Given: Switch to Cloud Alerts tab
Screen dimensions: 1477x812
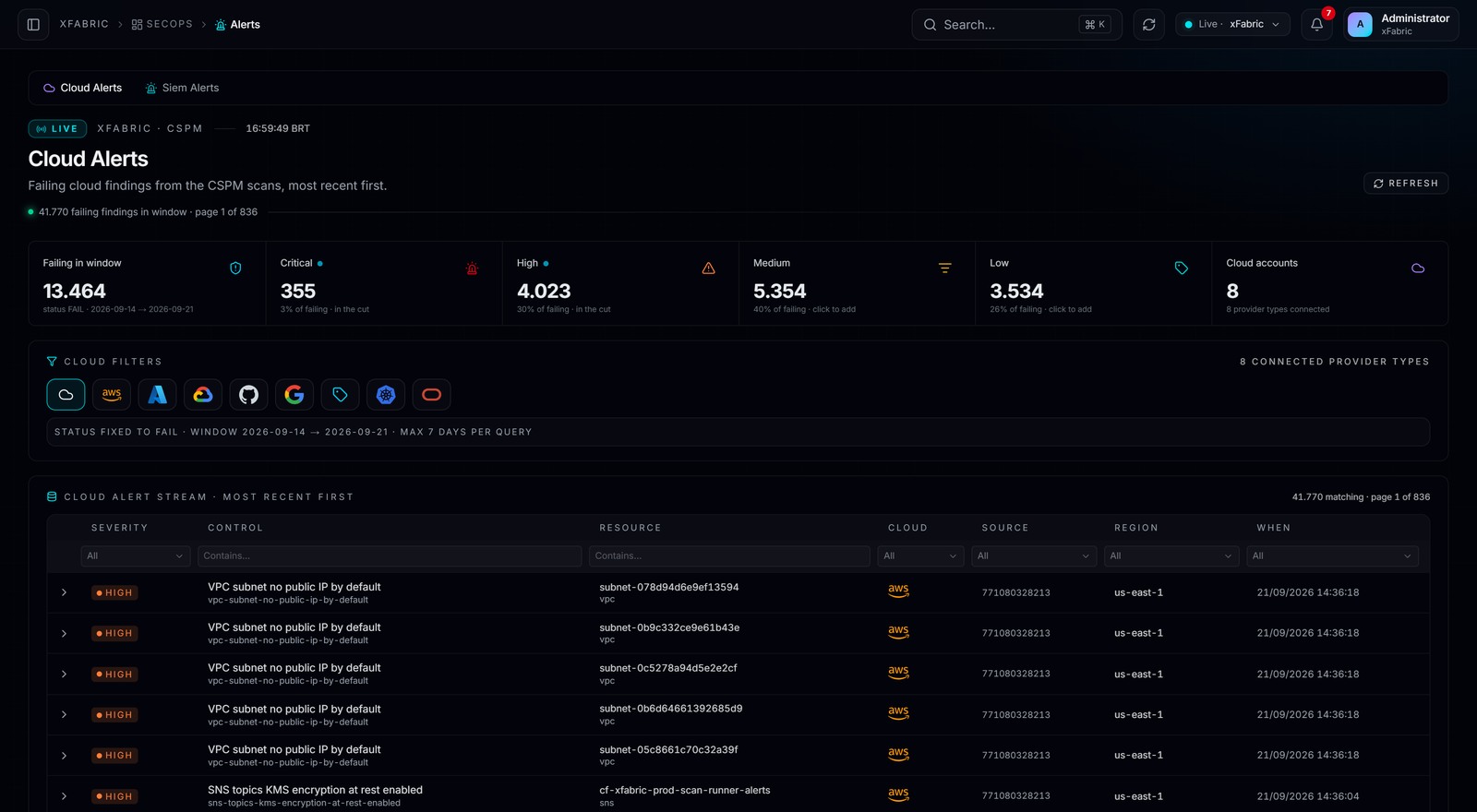Looking at the screenshot, I should click(x=83, y=88).
